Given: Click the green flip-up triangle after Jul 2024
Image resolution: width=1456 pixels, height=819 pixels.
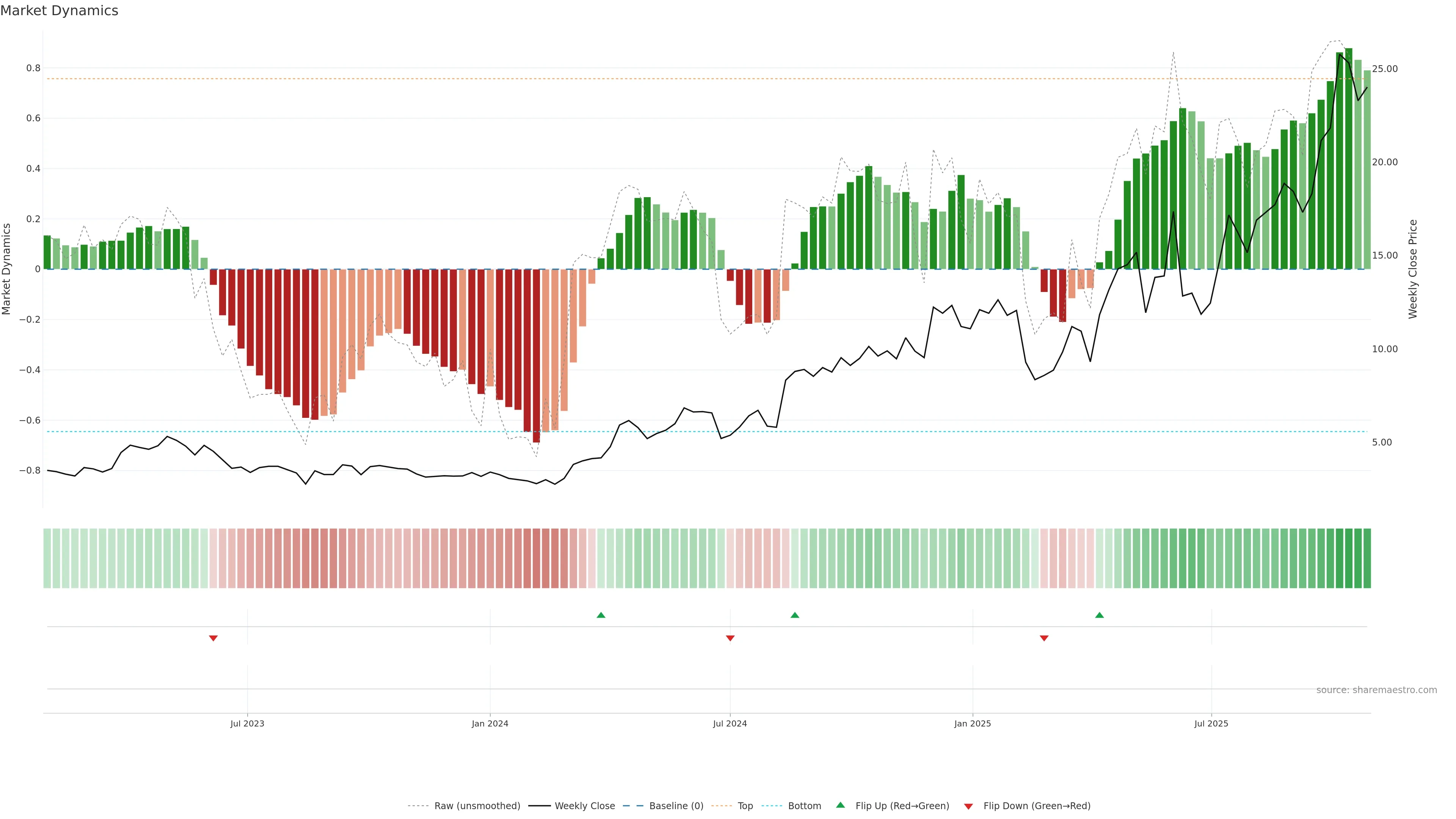Looking at the screenshot, I should pyautogui.click(x=795, y=615).
